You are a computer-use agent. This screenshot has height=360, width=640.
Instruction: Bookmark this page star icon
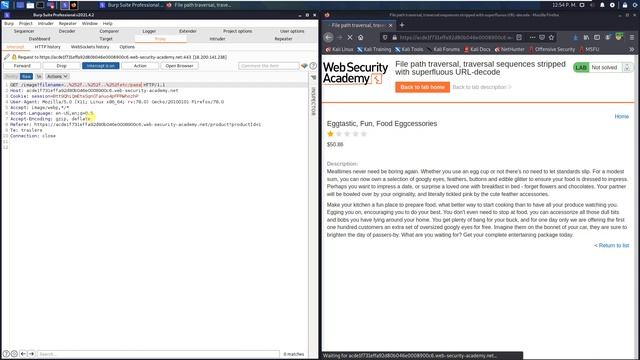551,37
